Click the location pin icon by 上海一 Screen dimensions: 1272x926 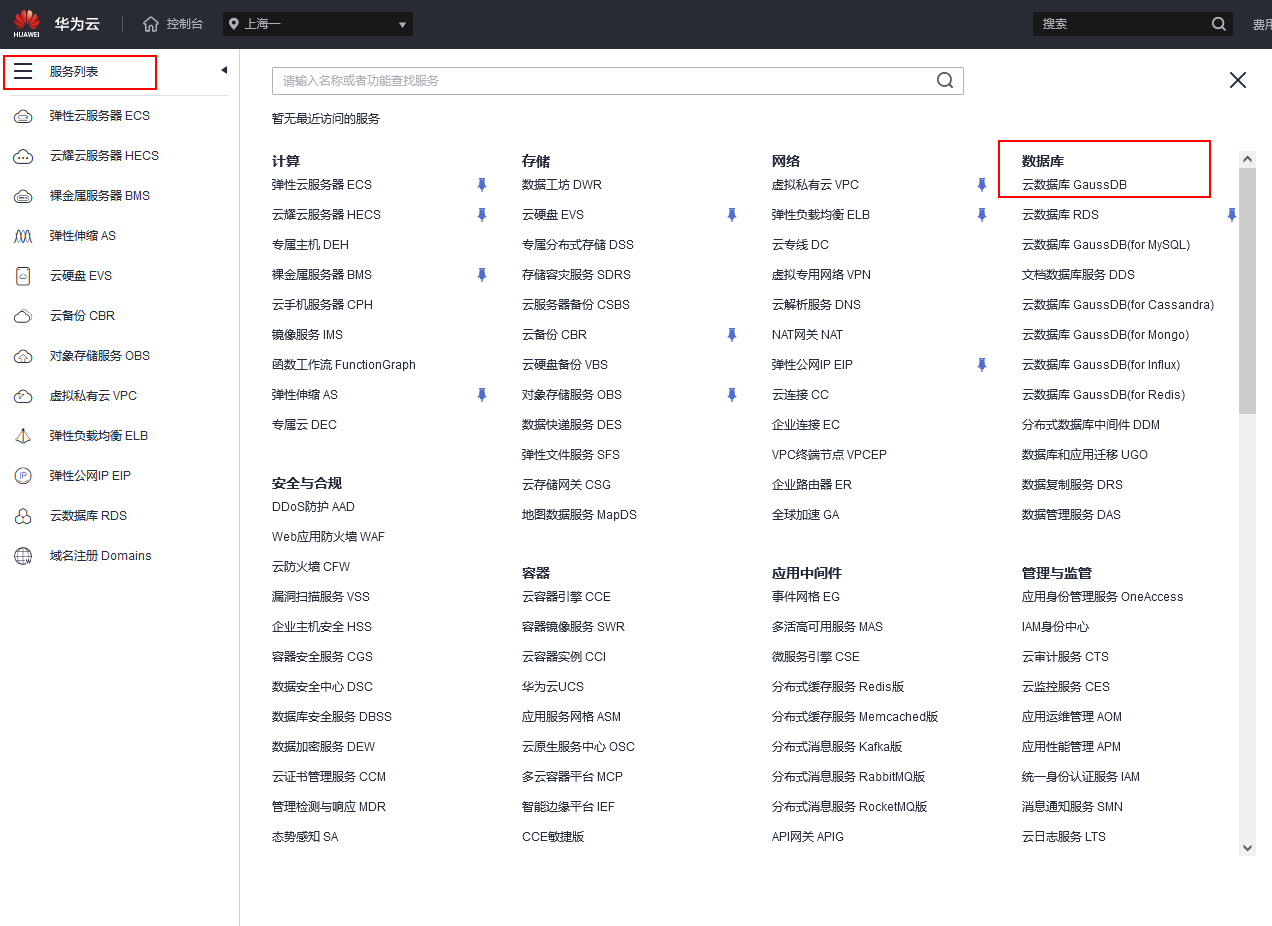234,24
